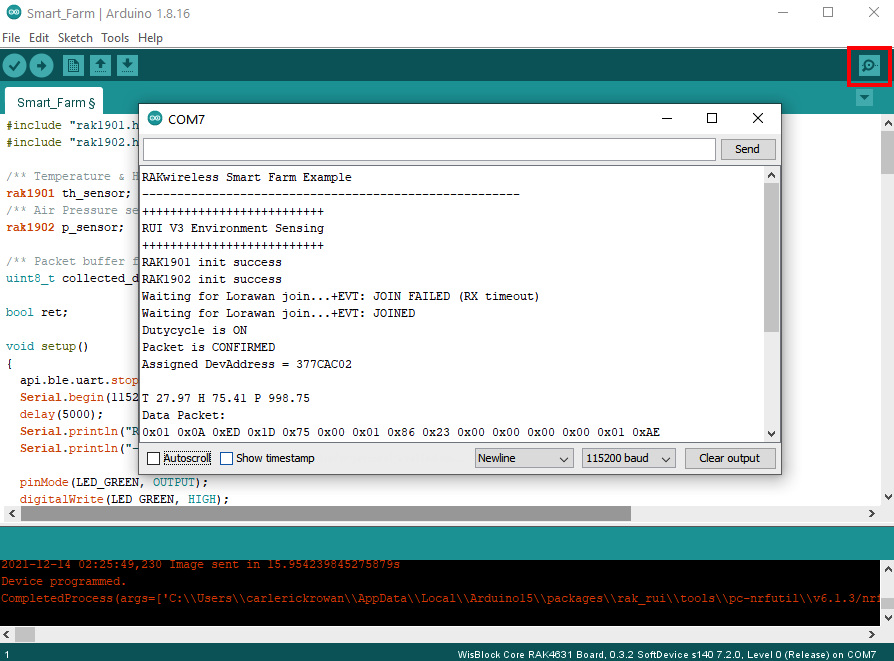Click the 'Packet is CONFIRMED' output line
This screenshot has width=894, height=661.
coord(209,347)
